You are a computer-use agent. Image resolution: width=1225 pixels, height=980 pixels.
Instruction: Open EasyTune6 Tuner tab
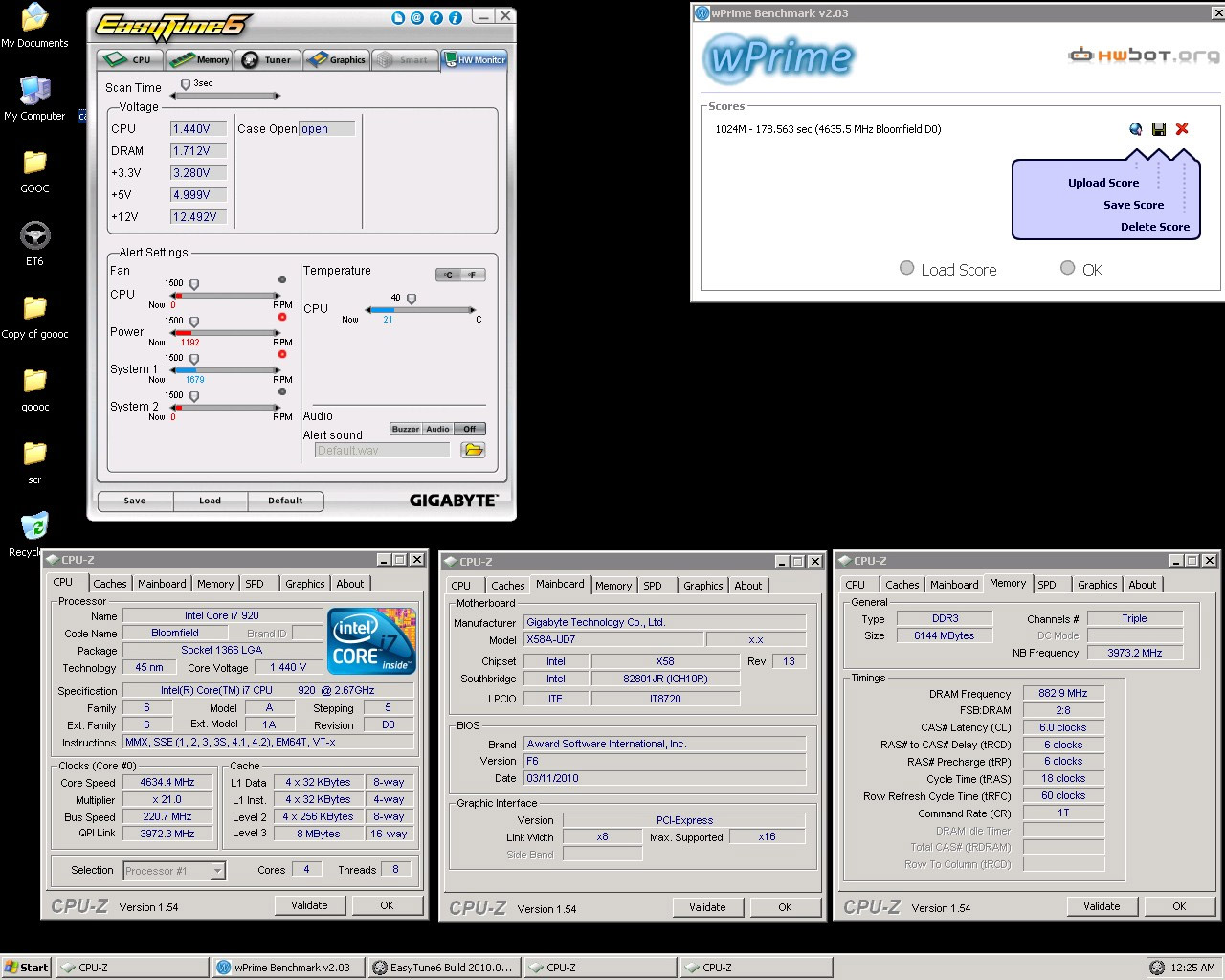click(268, 59)
